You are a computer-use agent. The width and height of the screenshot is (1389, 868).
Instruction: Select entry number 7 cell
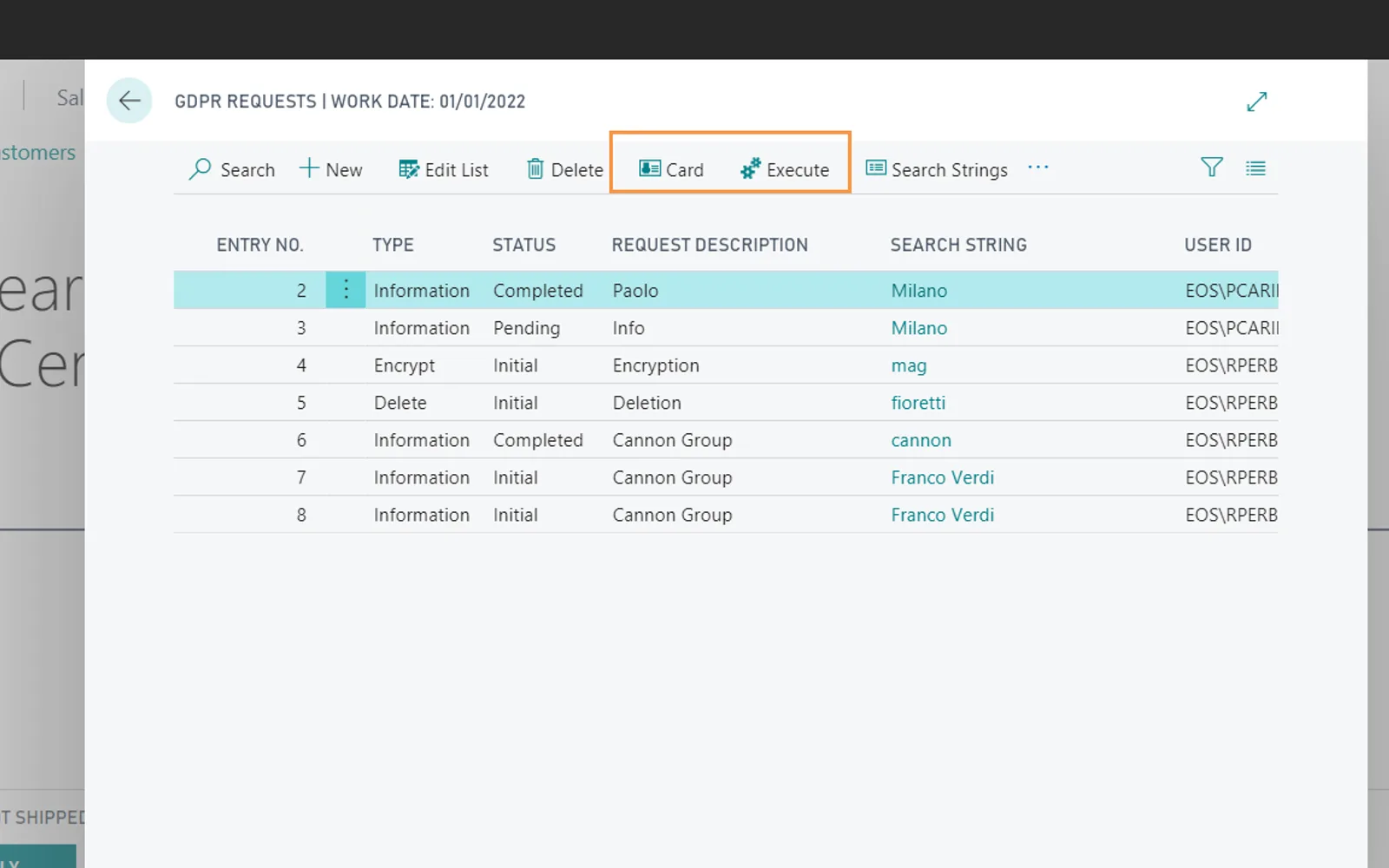(301, 477)
